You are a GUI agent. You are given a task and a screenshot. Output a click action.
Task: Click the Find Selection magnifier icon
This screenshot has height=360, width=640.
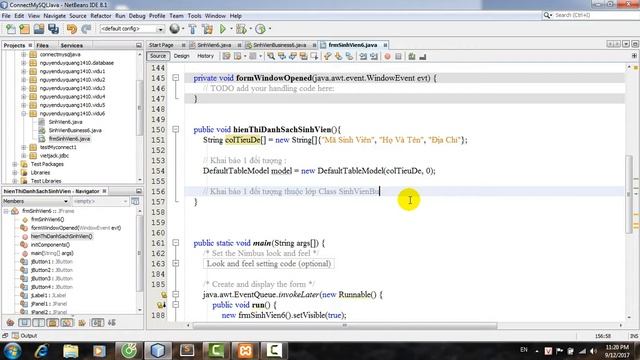click(x=271, y=56)
